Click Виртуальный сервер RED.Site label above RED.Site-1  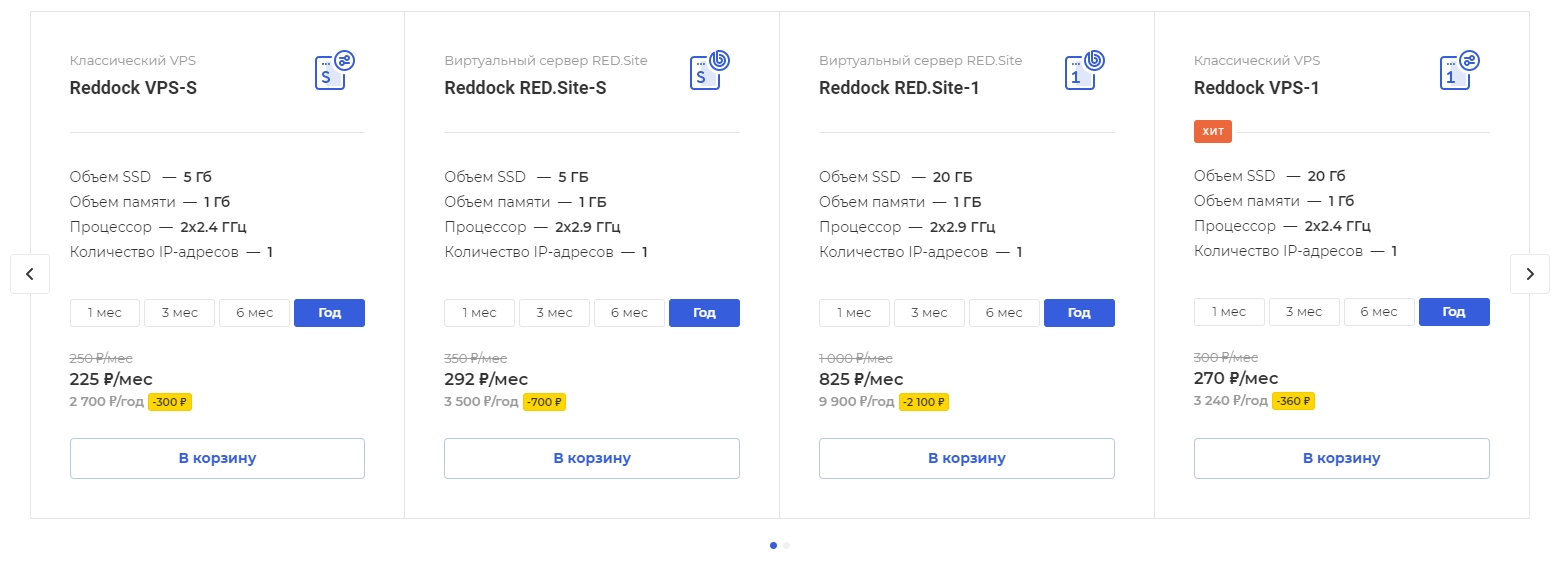tap(921, 61)
